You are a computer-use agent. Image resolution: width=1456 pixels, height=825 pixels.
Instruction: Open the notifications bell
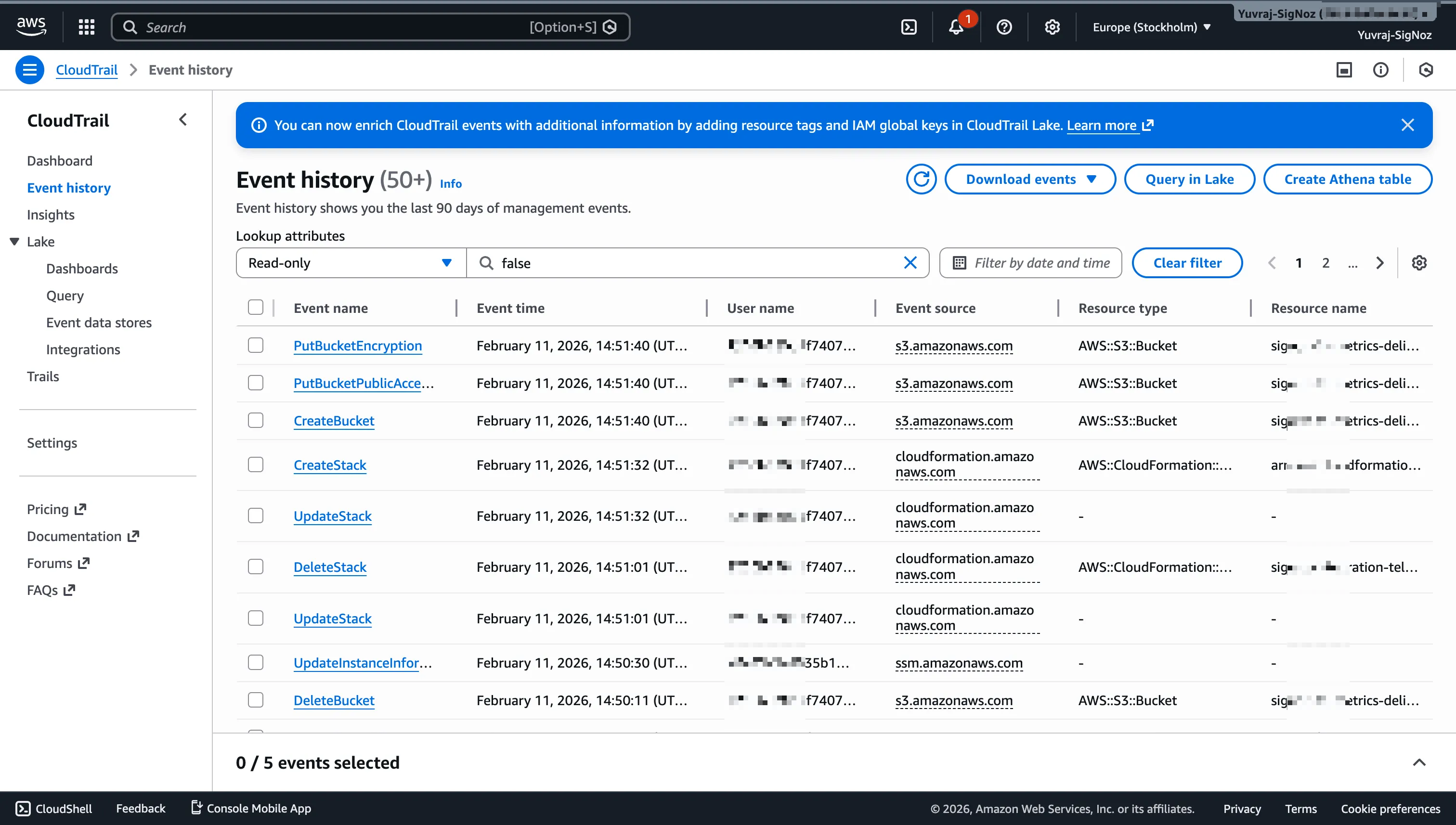(956, 26)
